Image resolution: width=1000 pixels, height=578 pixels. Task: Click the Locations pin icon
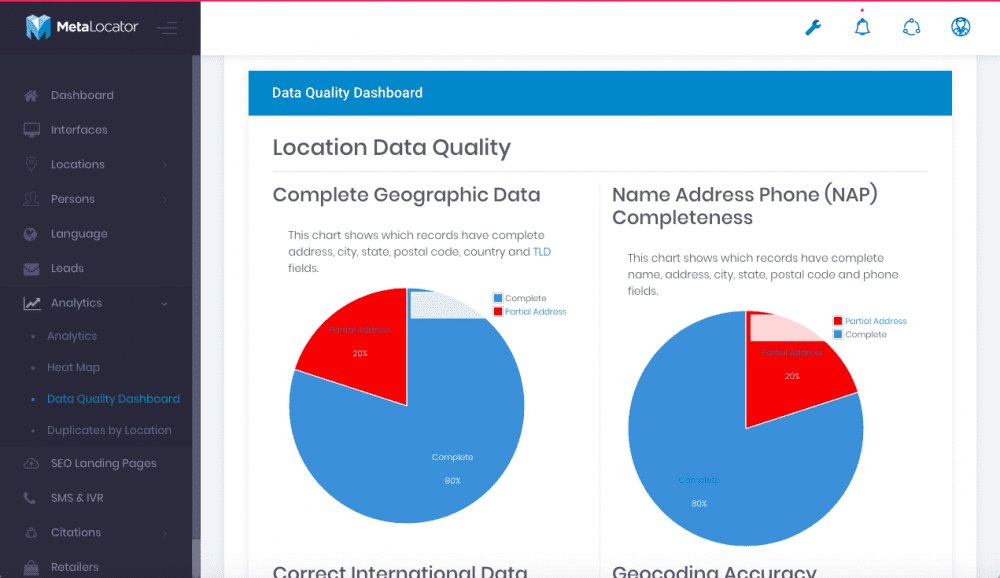[x=31, y=164]
